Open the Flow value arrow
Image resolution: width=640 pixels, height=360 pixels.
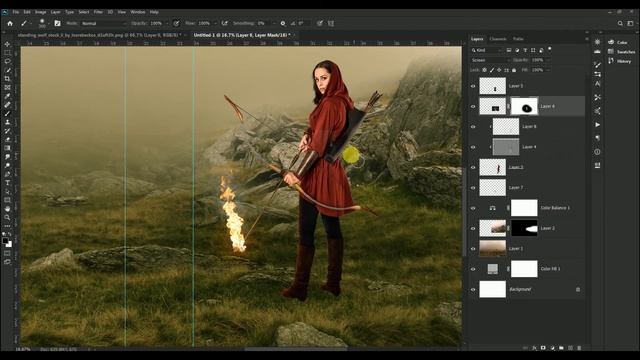tap(215, 23)
